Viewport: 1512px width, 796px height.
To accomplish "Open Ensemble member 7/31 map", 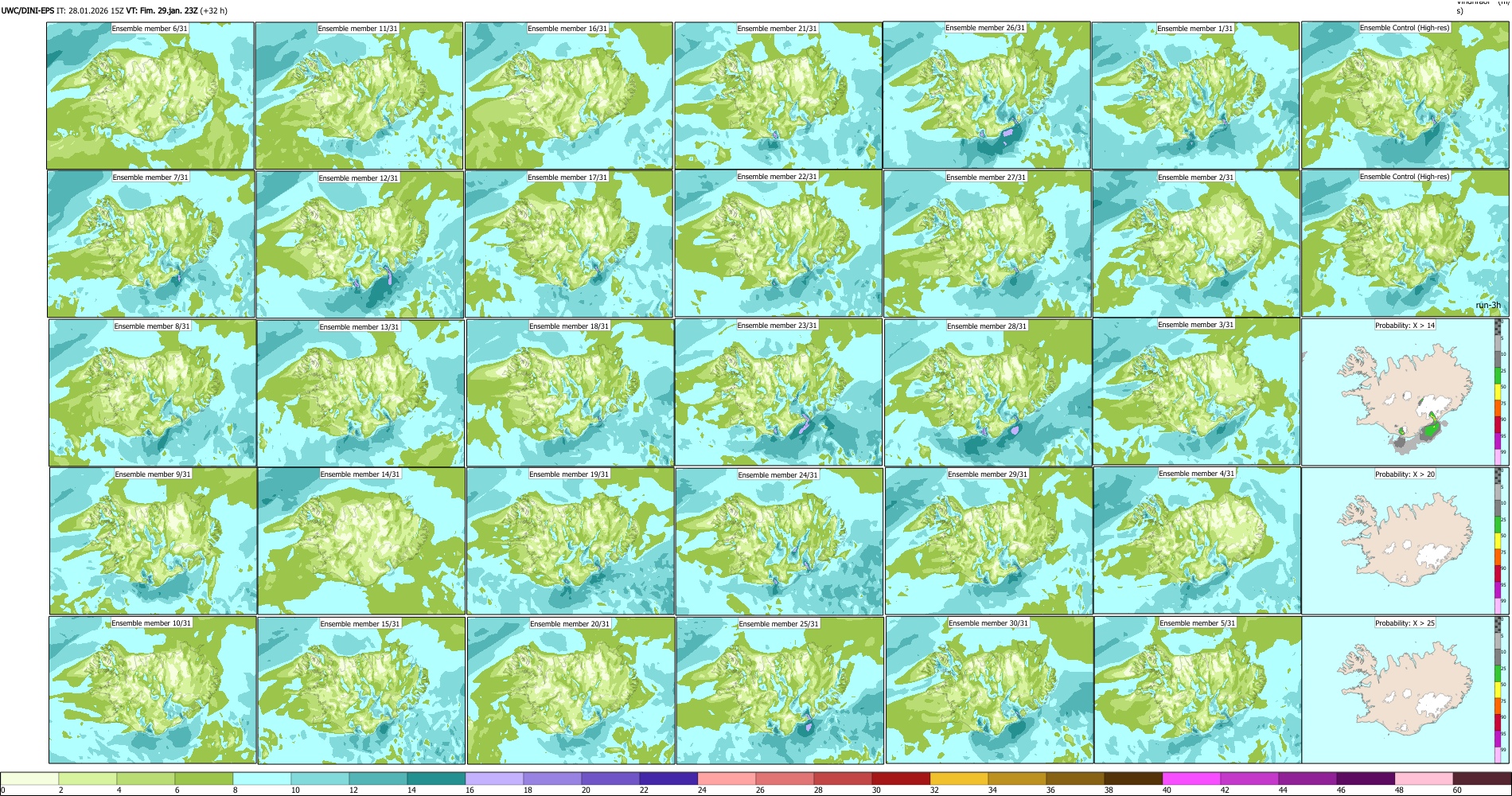I will 151,244.
